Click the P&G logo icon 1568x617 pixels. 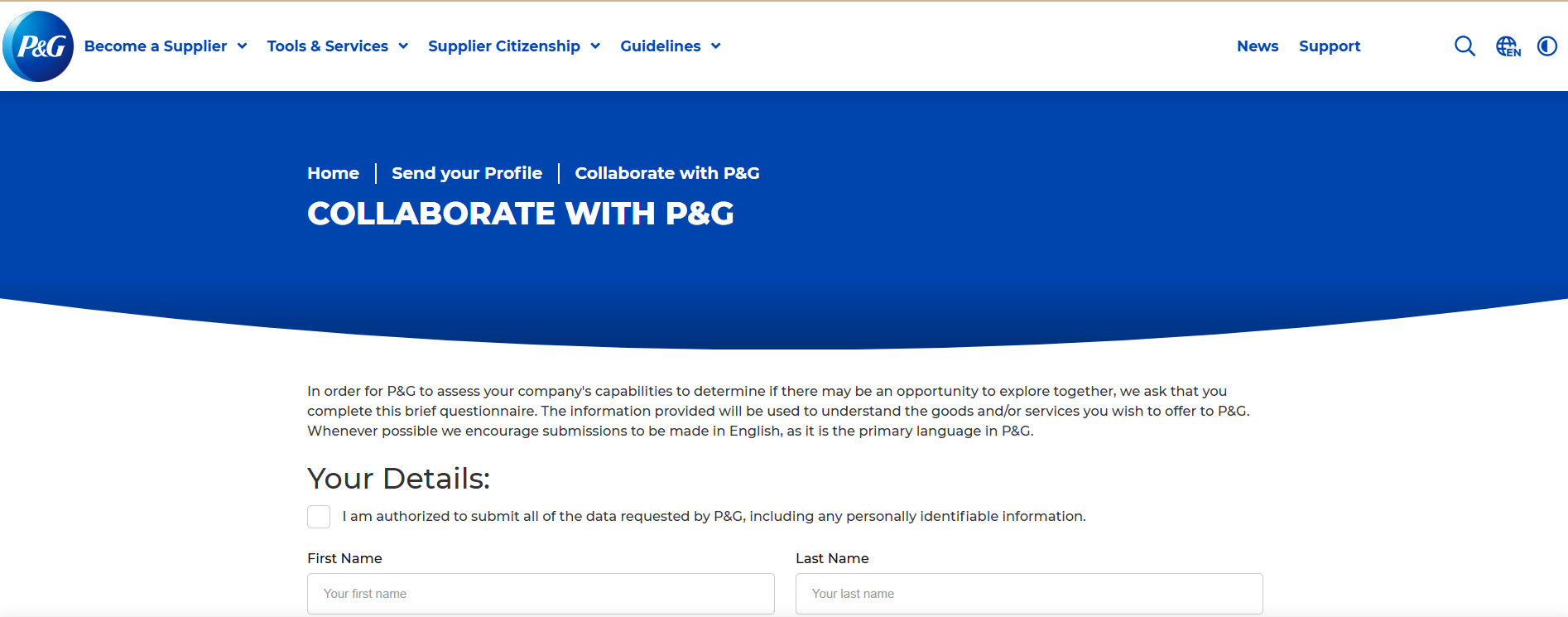(38, 46)
